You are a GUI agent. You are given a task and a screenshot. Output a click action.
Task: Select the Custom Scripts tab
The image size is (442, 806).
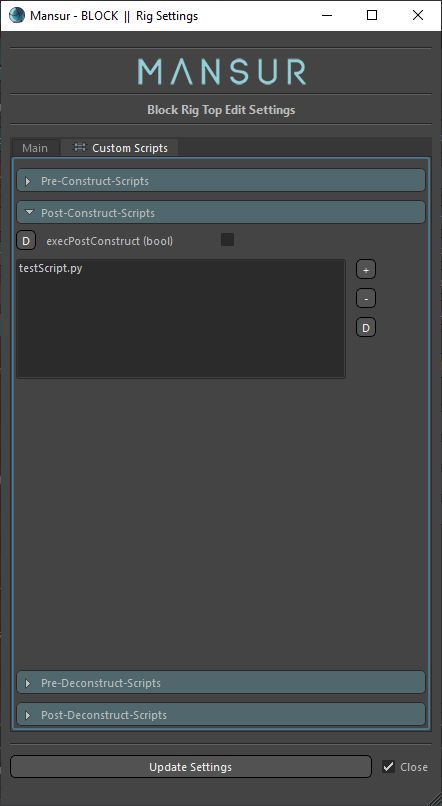tap(120, 148)
